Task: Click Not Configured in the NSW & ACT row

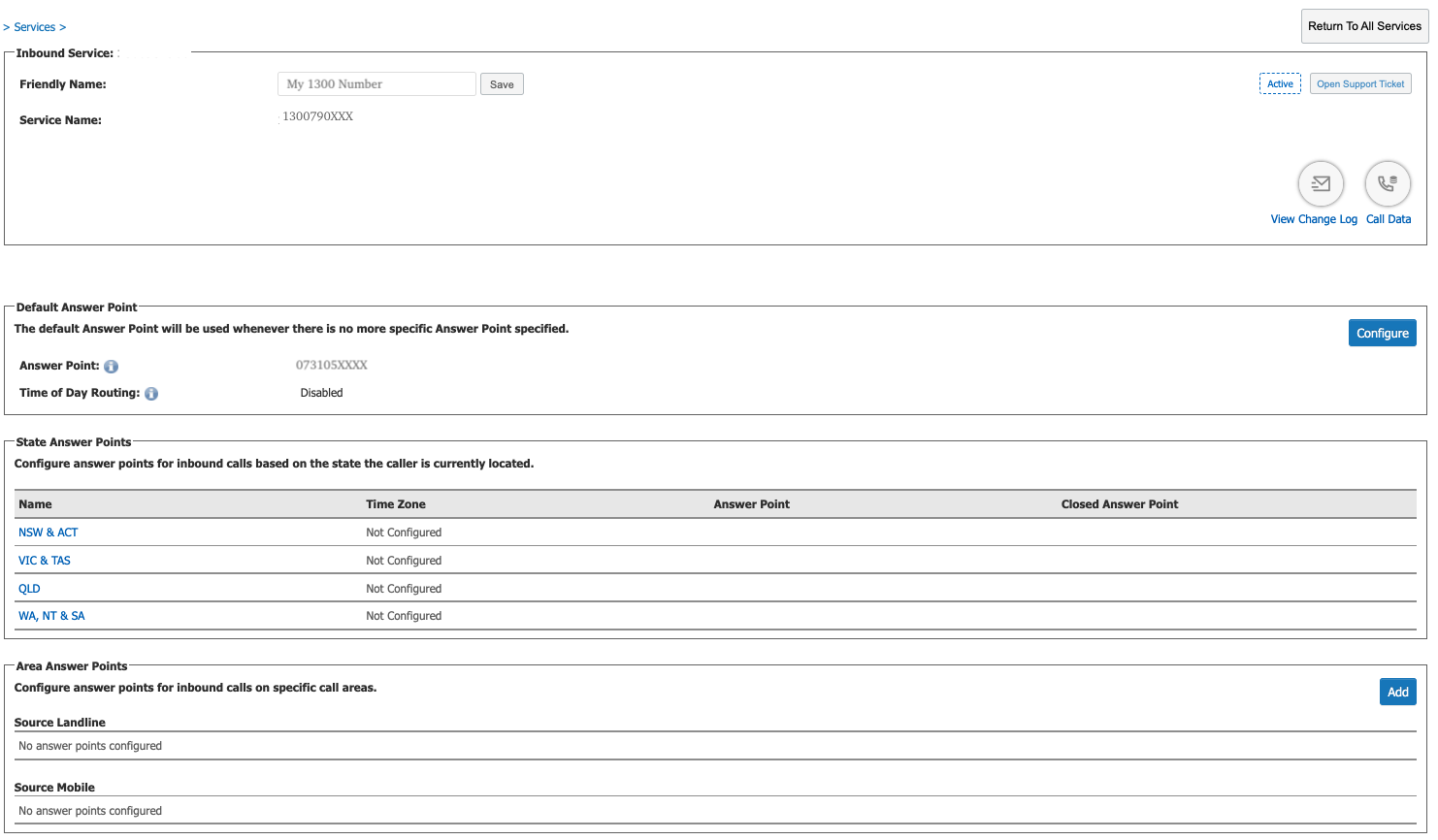Action: coord(404,533)
